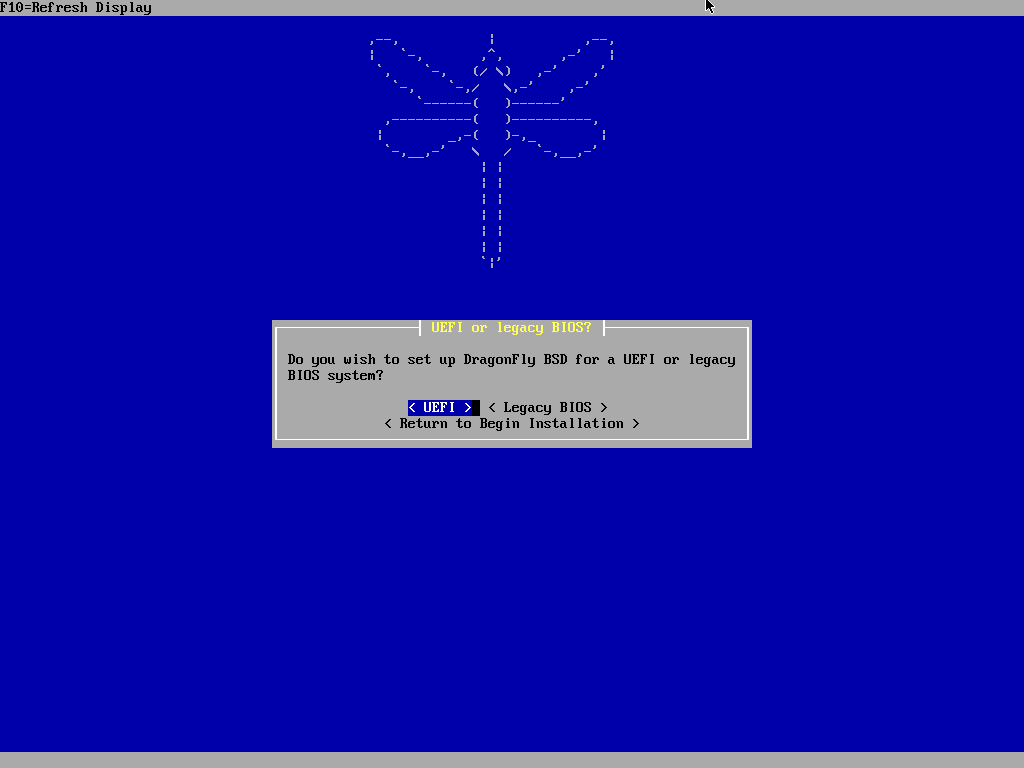Click the 'UEFI or legacy BIOS?' dialog title
1024x768 pixels.
[x=511, y=328]
